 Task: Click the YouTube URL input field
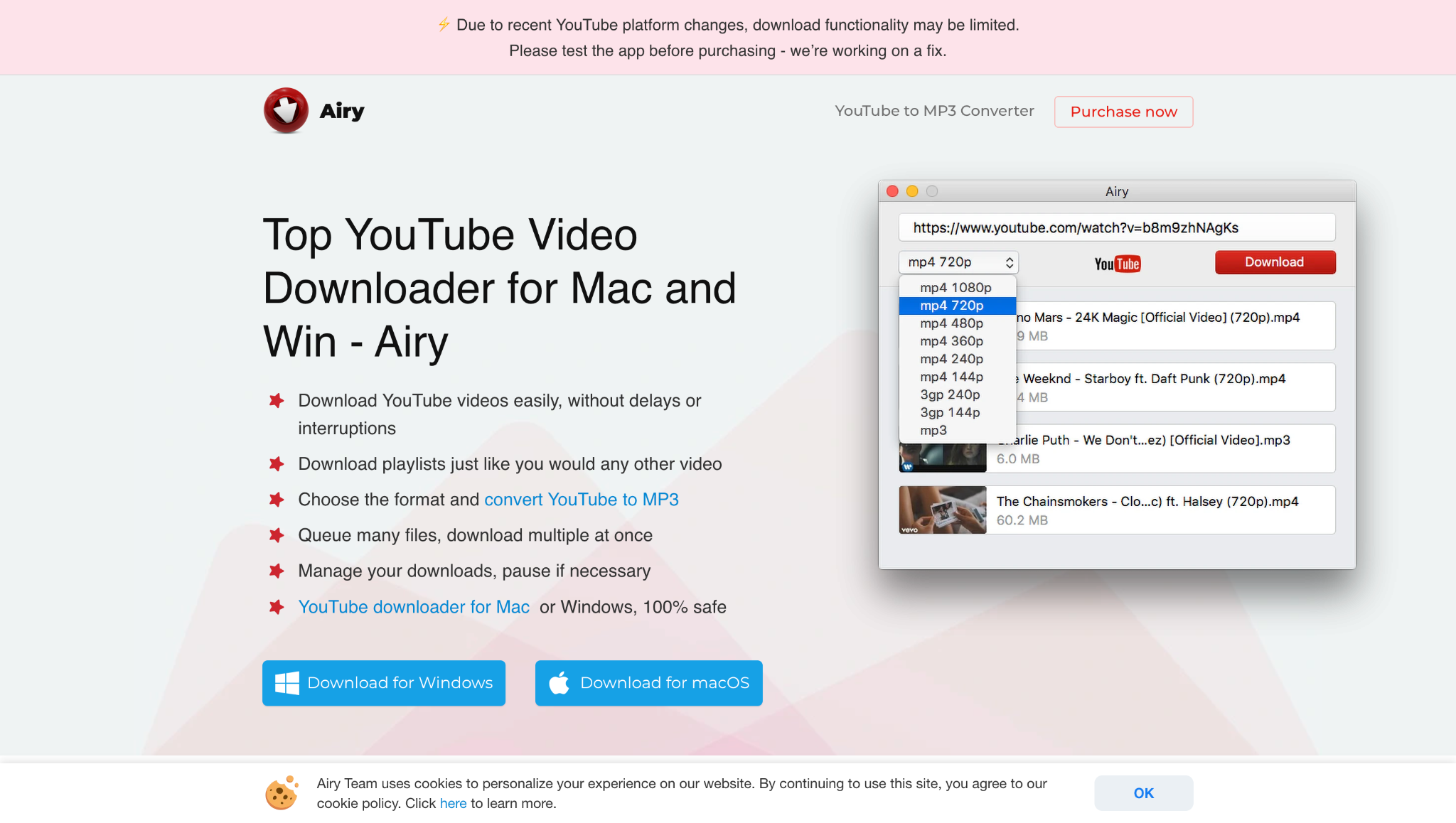point(1116,228)
